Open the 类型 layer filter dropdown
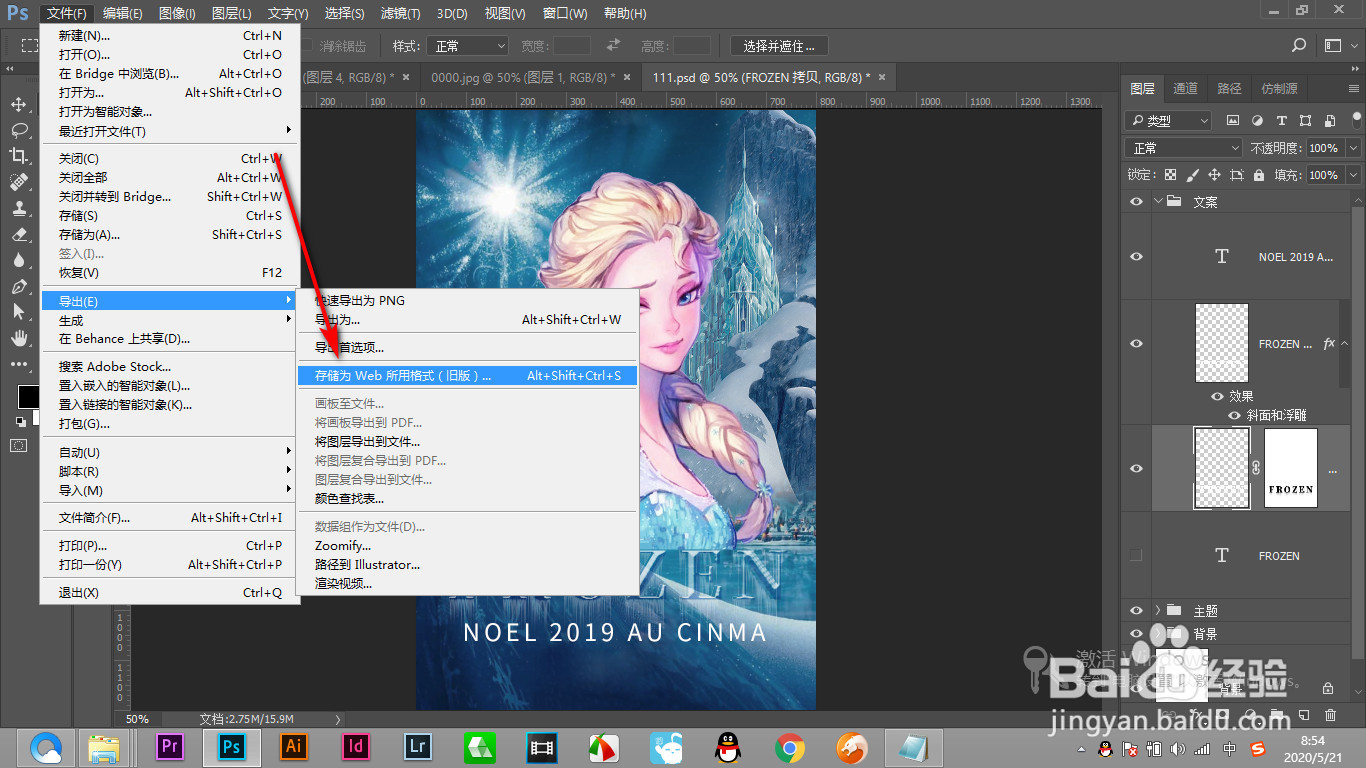The width and height of the screenshot is (1366, 768). click(x=1168, y=120)
